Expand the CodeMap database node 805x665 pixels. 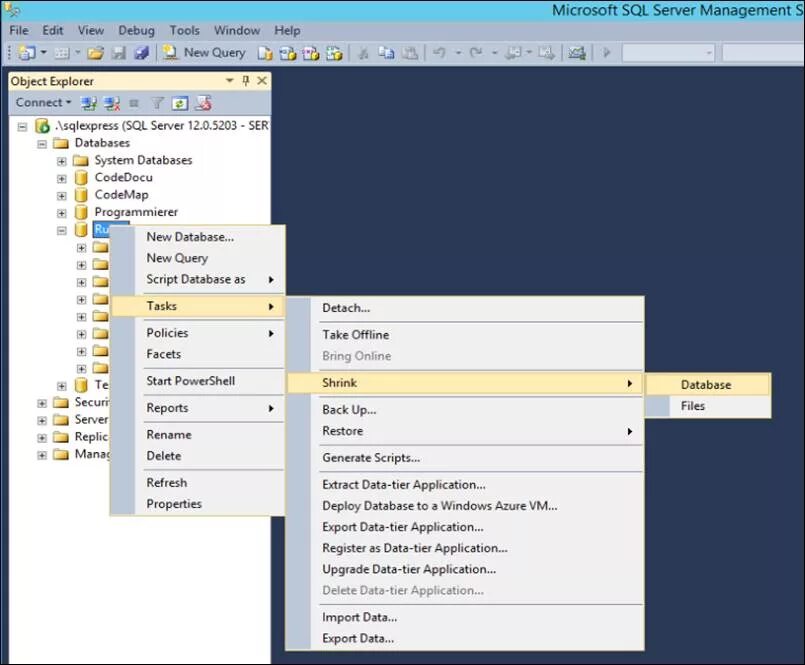pos(62,196)
